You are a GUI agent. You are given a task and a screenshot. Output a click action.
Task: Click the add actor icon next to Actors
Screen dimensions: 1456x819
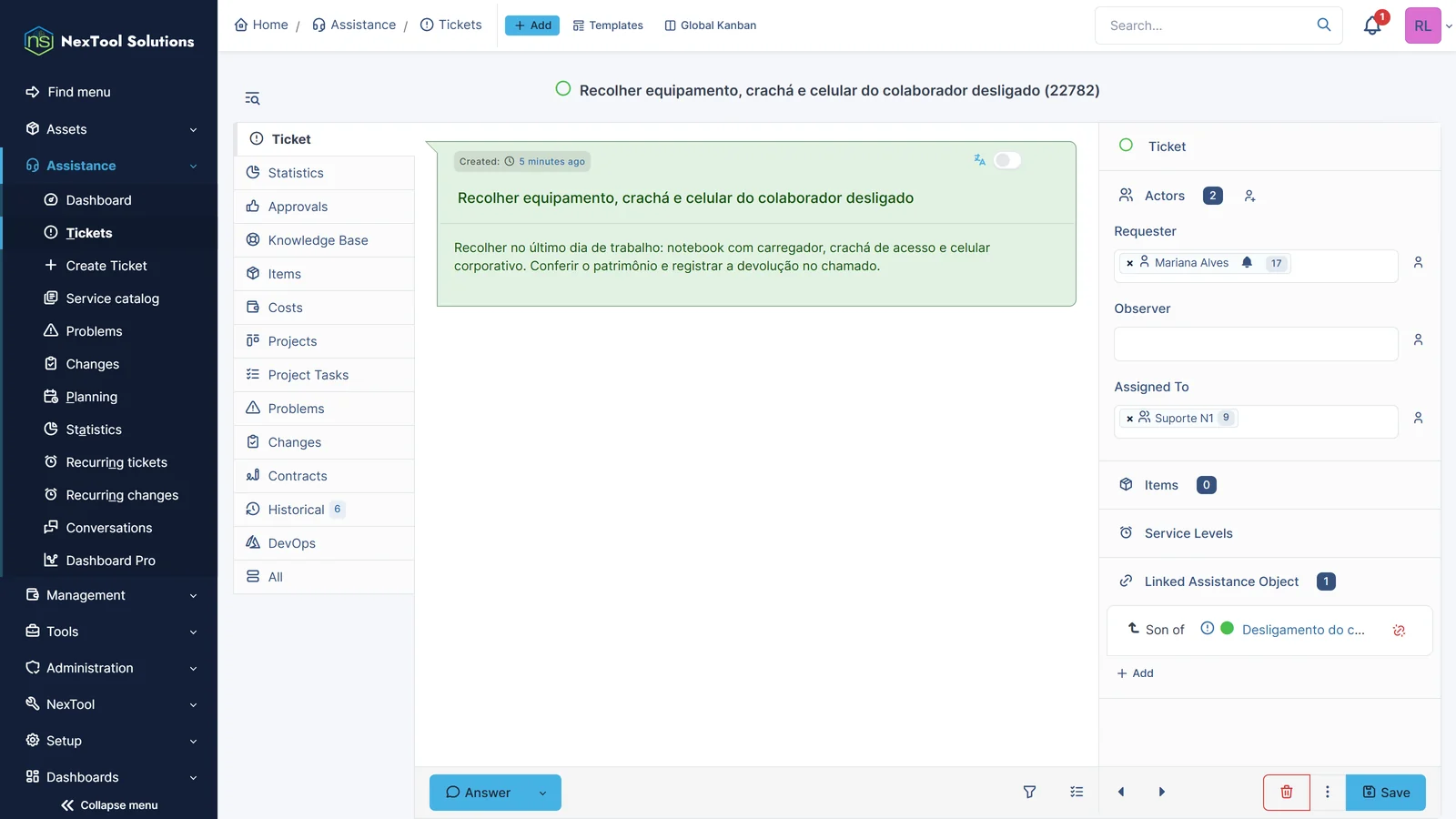(x=1250, y=196)
